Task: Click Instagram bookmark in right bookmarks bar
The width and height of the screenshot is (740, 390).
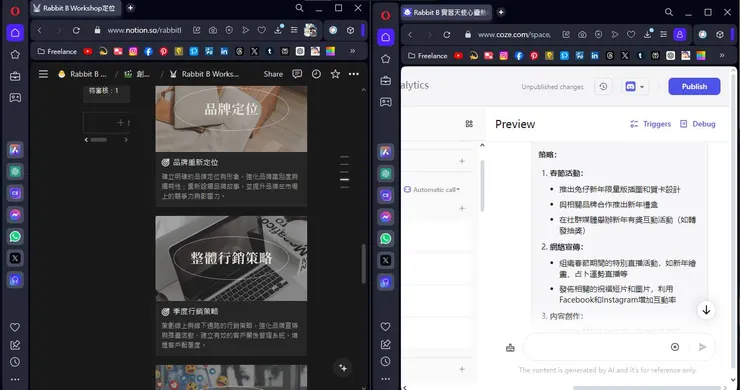Action: (x=504, y=56)
